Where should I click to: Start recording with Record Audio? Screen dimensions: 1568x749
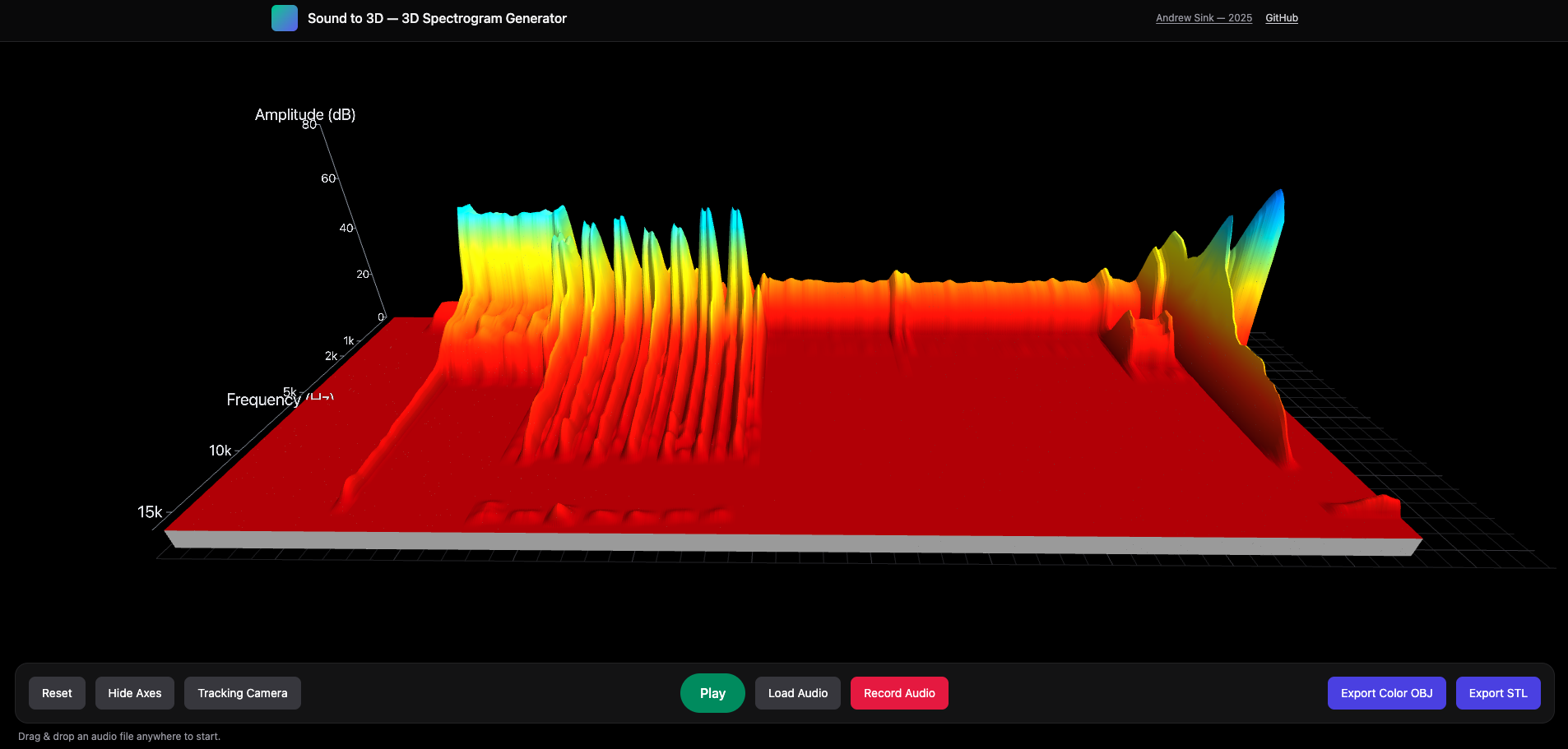(899, 693)
